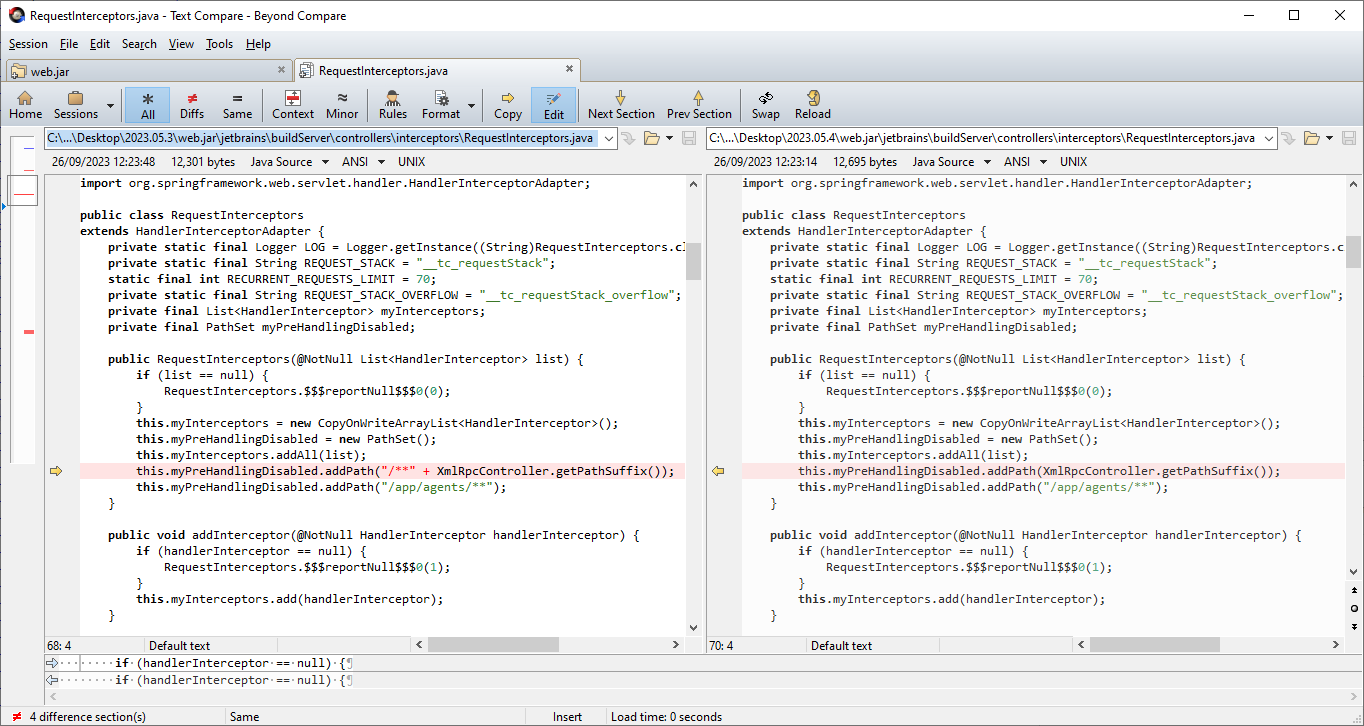Click the Format toolbar button
Viewport: 1364px width, 726px height.
441,105
